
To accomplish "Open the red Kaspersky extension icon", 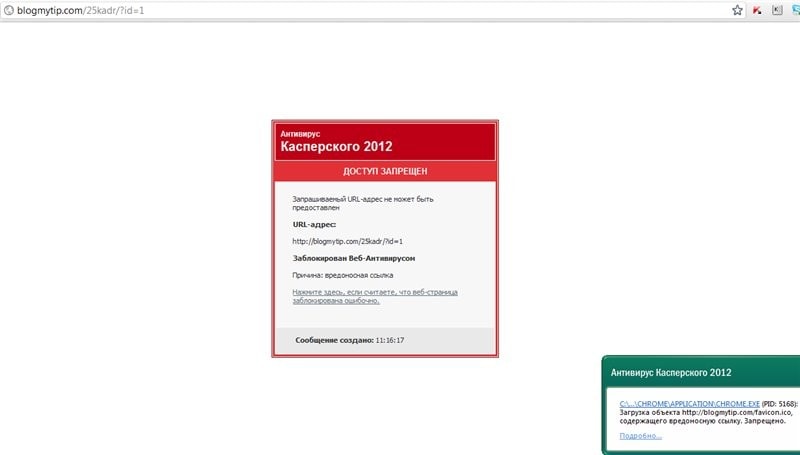I will point(757,10).
